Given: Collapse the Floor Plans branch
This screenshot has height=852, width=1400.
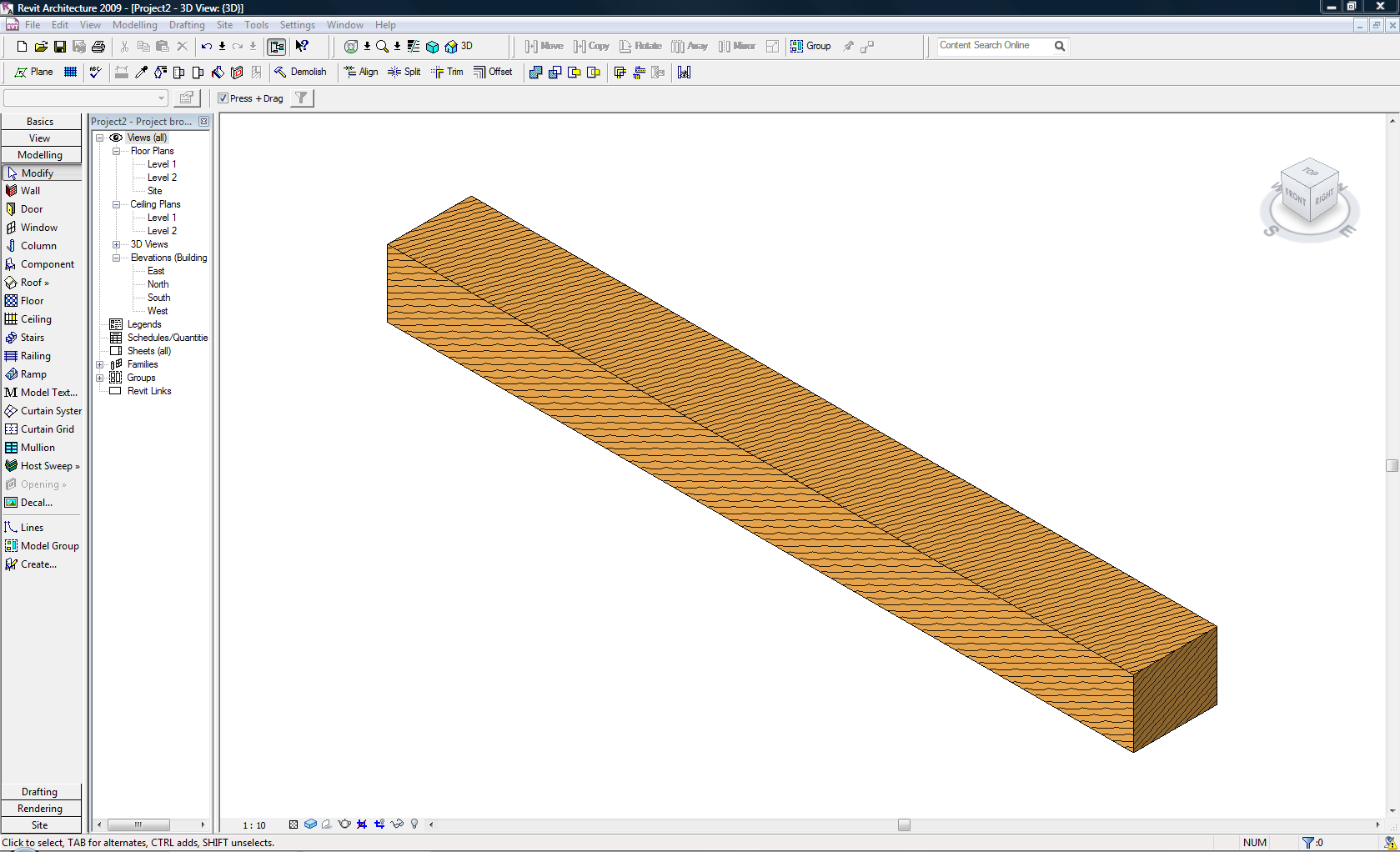Looking at the screenshot, I should coord(116,151).
